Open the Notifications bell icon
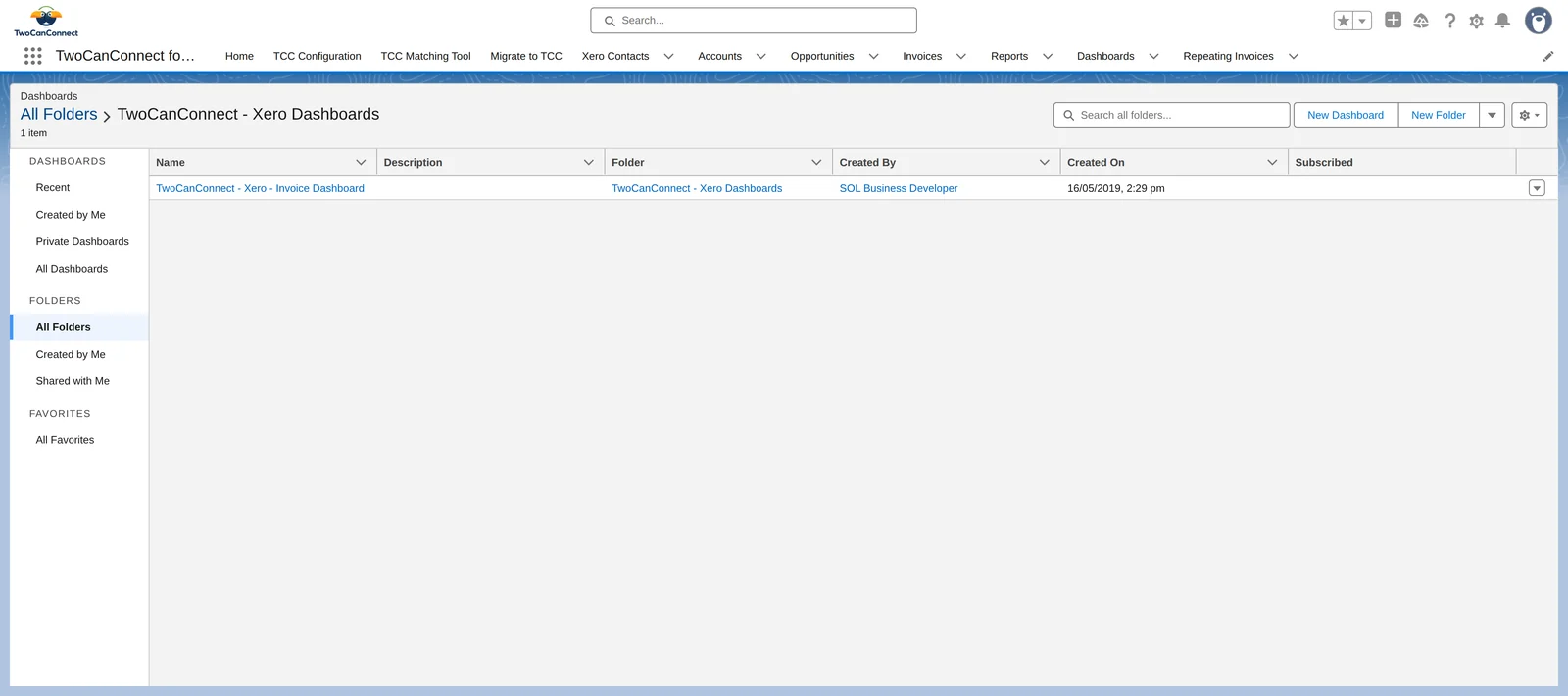 pyautogui.click(x=1502, y=21)
